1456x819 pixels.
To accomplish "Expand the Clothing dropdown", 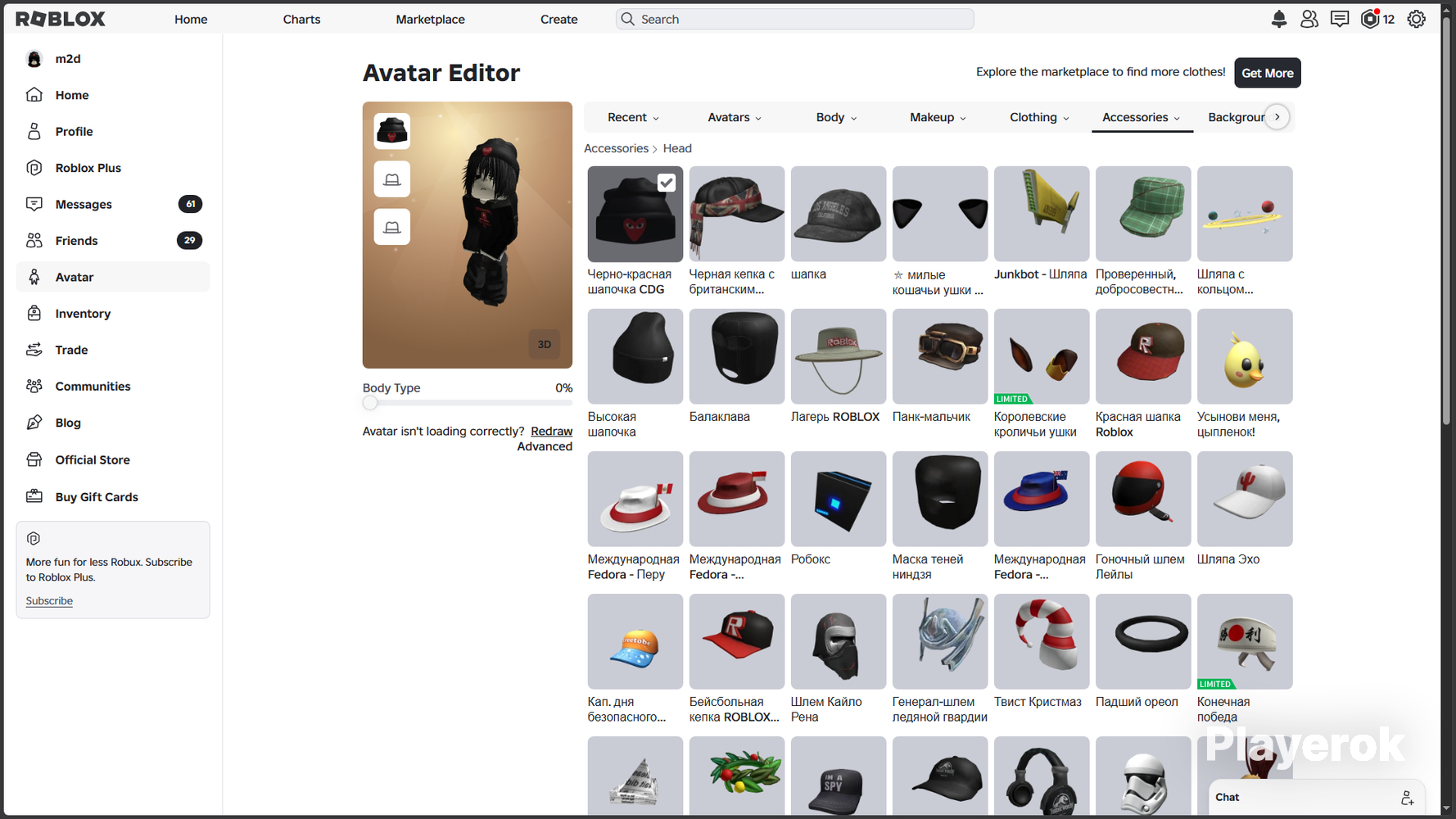I will pyautogui.click(x=1039, y=117).
